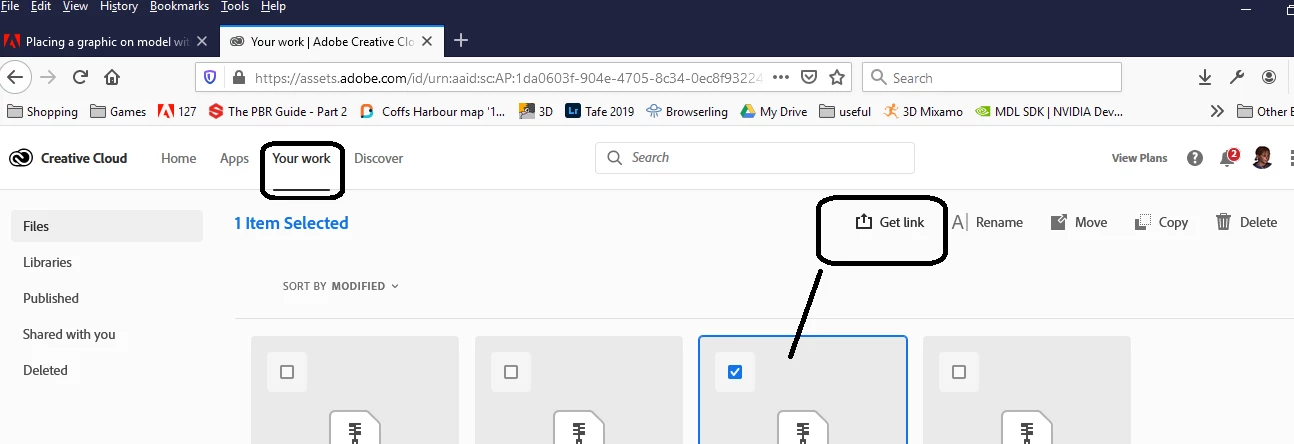Click the tracking protection shield icon

coord(210,77)
